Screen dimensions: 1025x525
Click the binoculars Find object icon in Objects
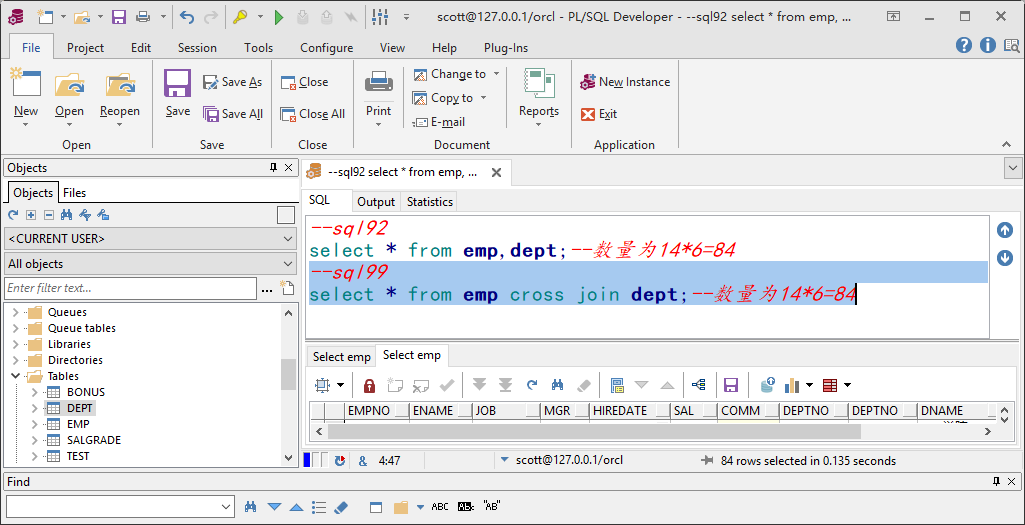coord(66,214)
